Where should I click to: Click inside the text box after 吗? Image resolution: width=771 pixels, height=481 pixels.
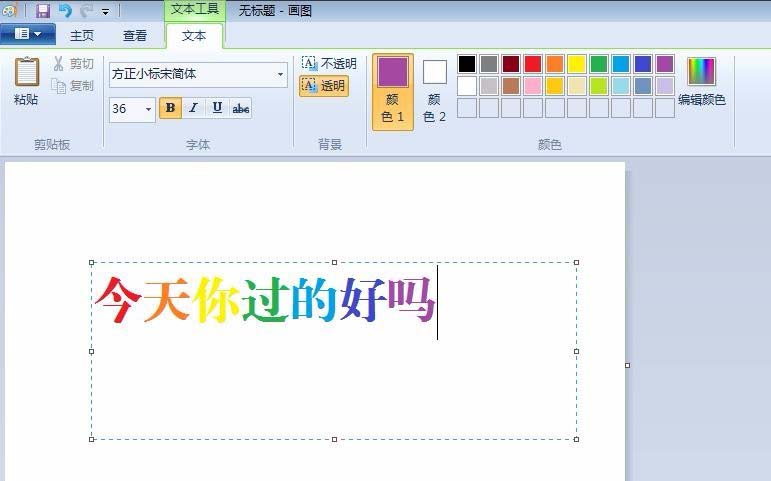pos(438,301)
